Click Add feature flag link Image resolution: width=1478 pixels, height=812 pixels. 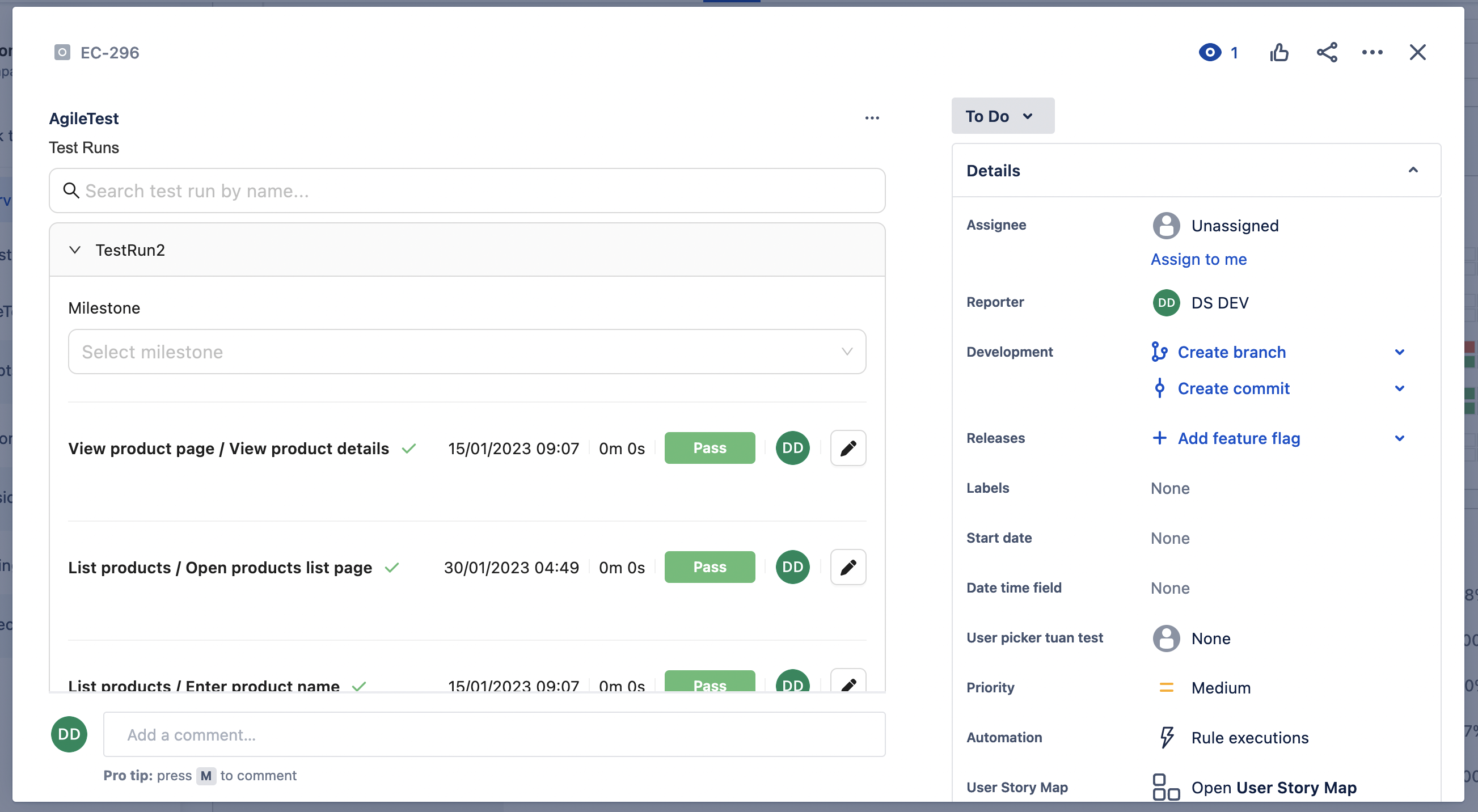coord(1239,438)
